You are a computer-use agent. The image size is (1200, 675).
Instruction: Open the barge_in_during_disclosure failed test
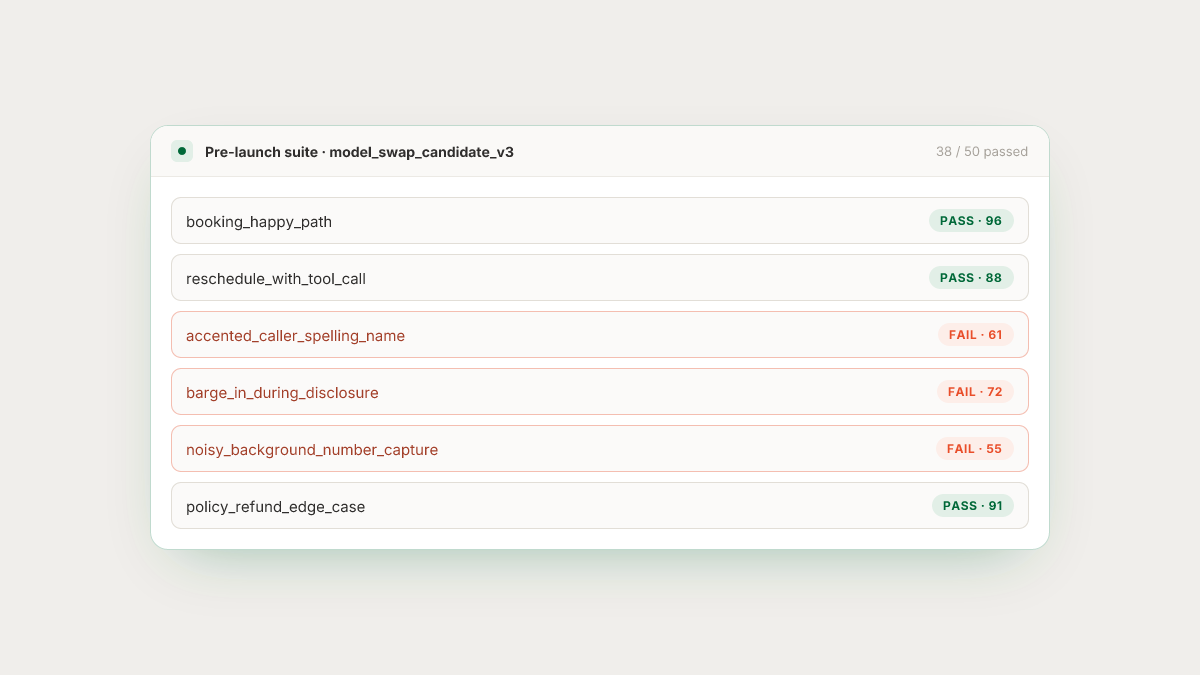point(600,392)
